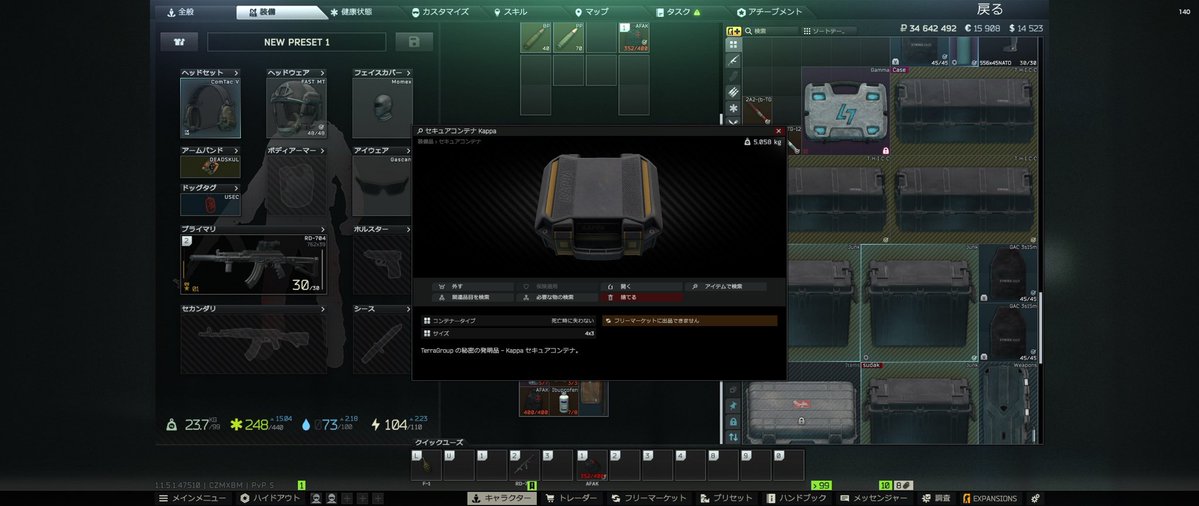Toggle the stash pin icon

(x=733, y=406)
